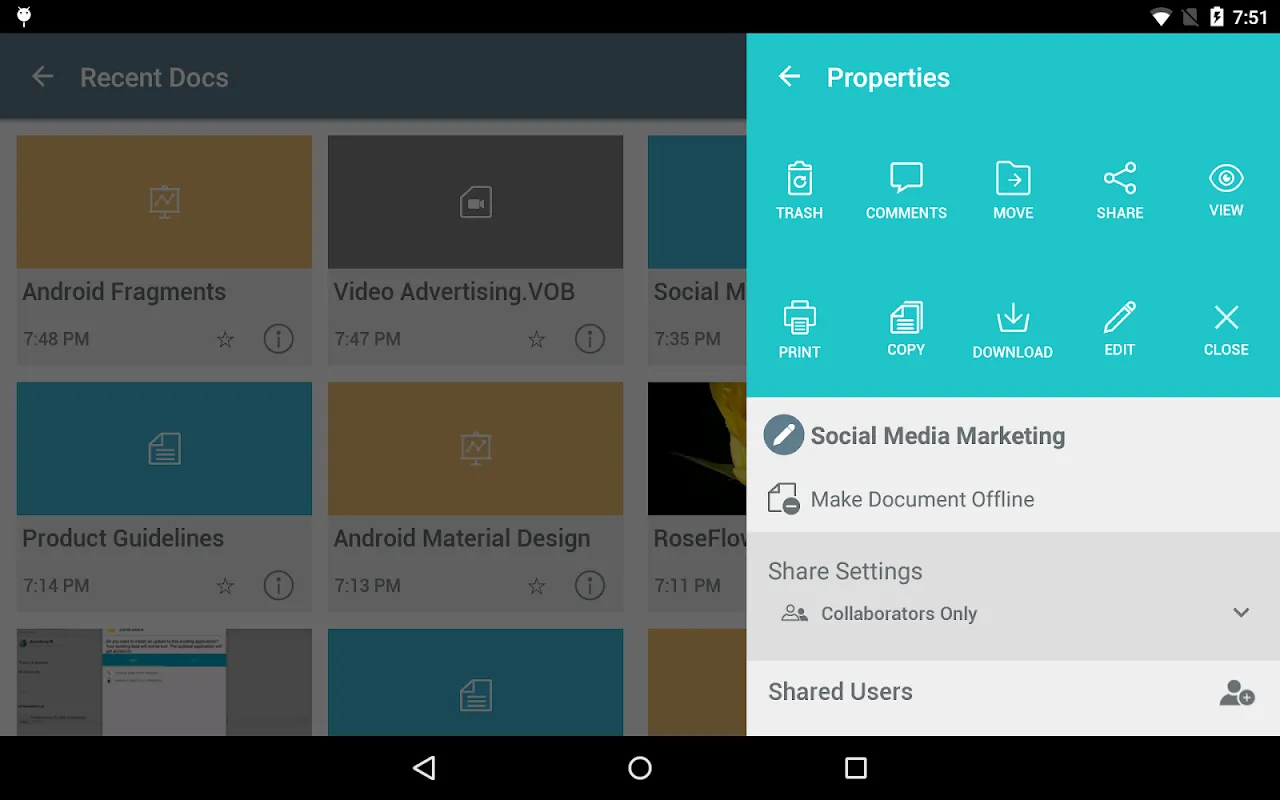Image resolution: width=1280 pixels, height=800 pixels.
Task: Rename document via round pencil icon
Action: coord(784,436)
